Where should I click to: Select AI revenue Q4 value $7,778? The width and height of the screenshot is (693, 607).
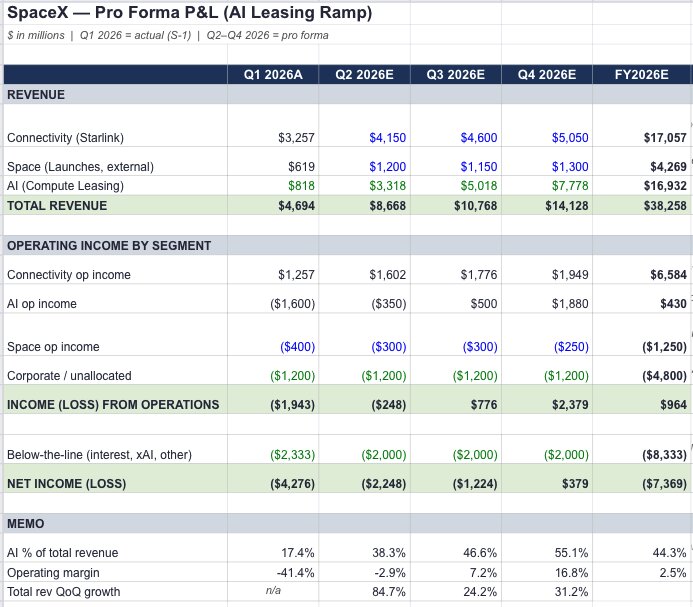click(570, 186)
